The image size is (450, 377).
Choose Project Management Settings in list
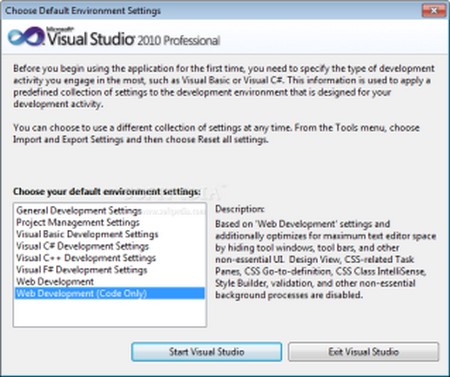coord(78,222)
